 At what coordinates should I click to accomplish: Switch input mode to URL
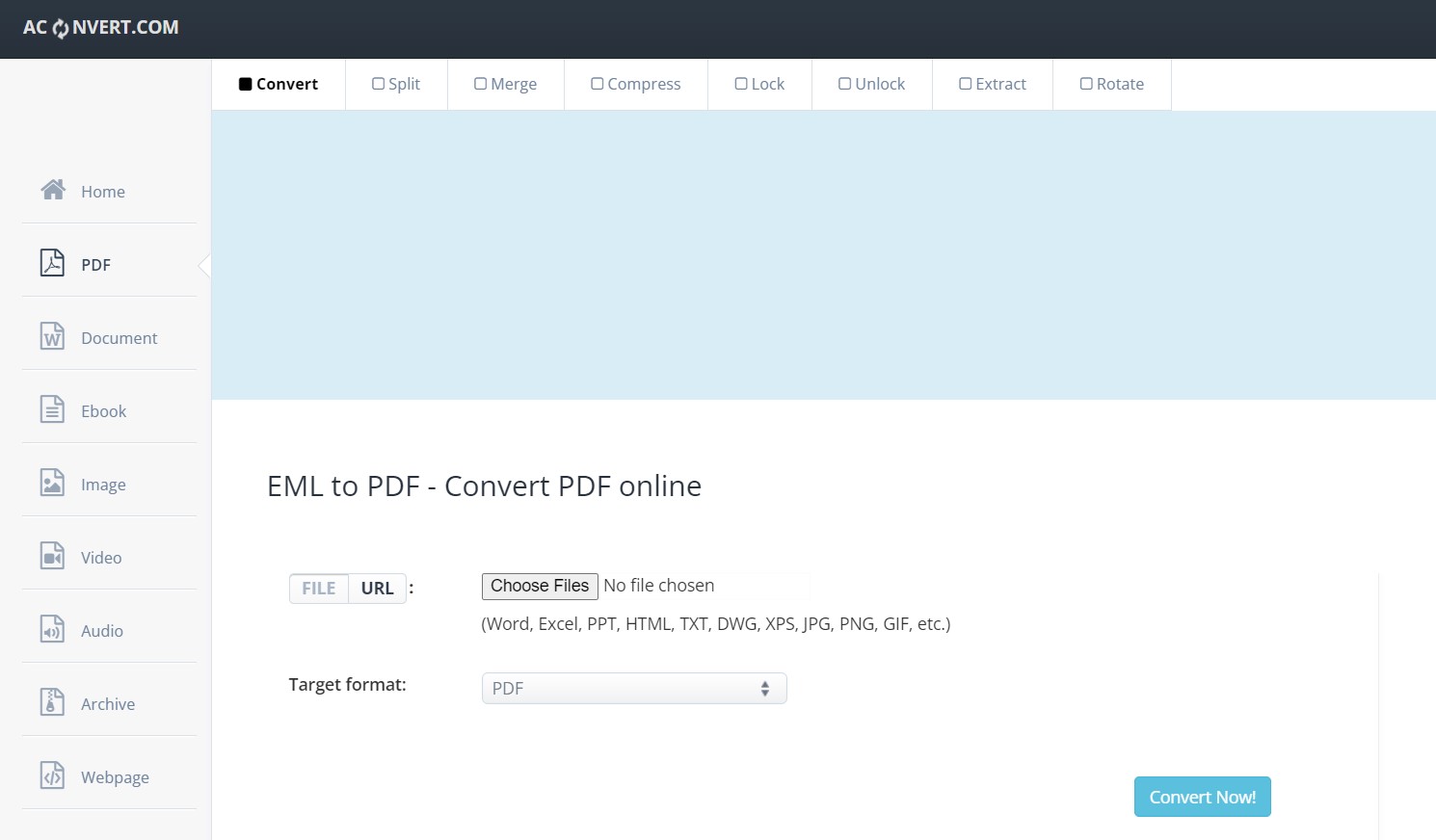click(x=377, y=588)
